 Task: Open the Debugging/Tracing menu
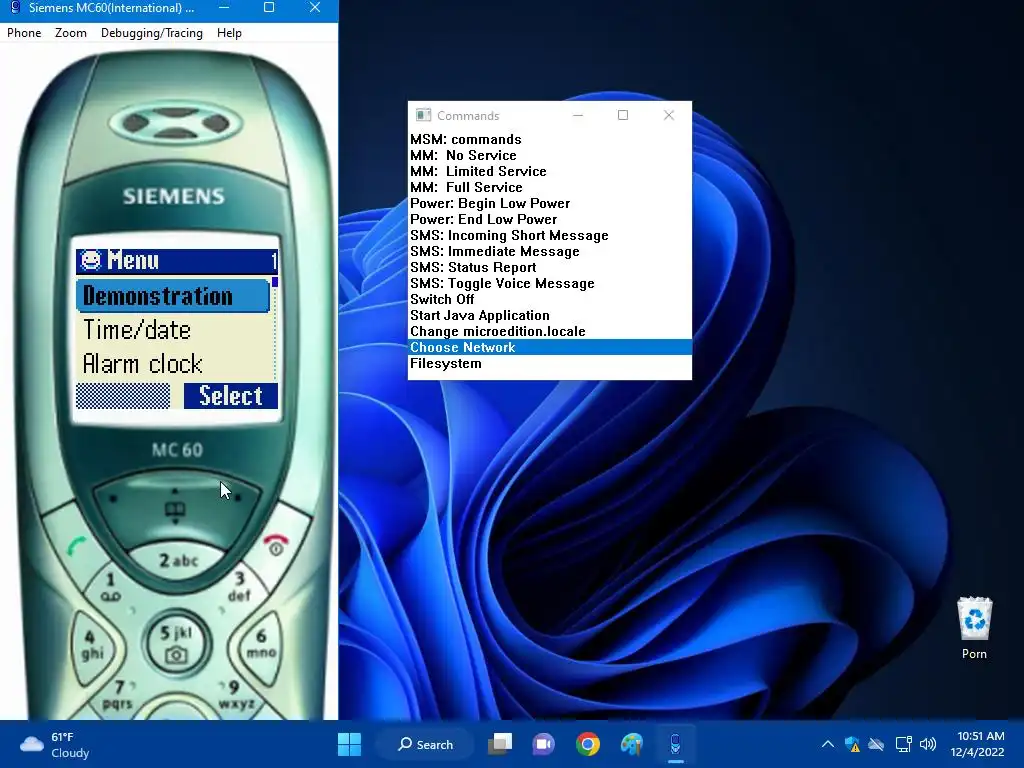click(x=152, y=33)
